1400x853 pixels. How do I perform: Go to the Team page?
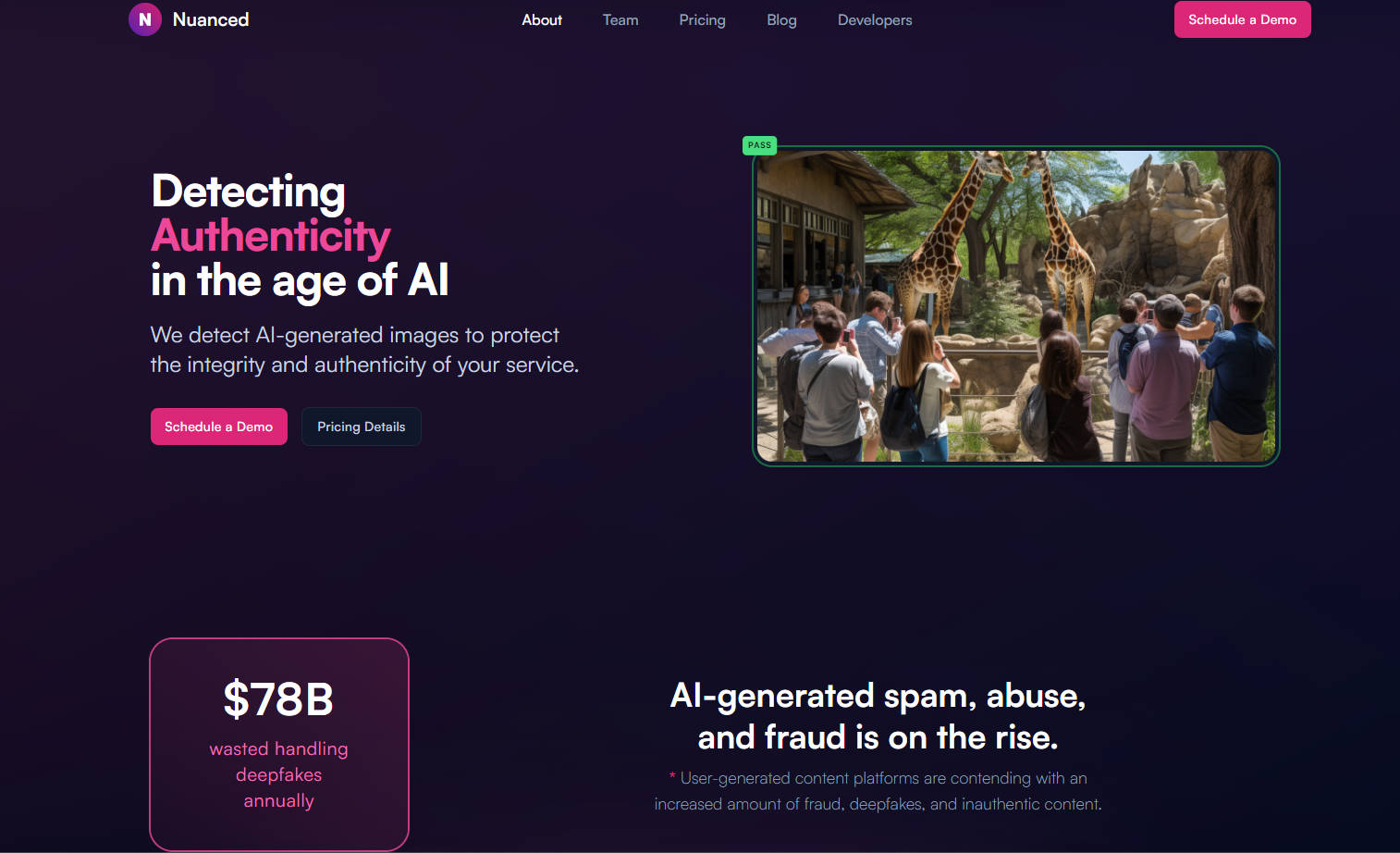coord(620,19)
